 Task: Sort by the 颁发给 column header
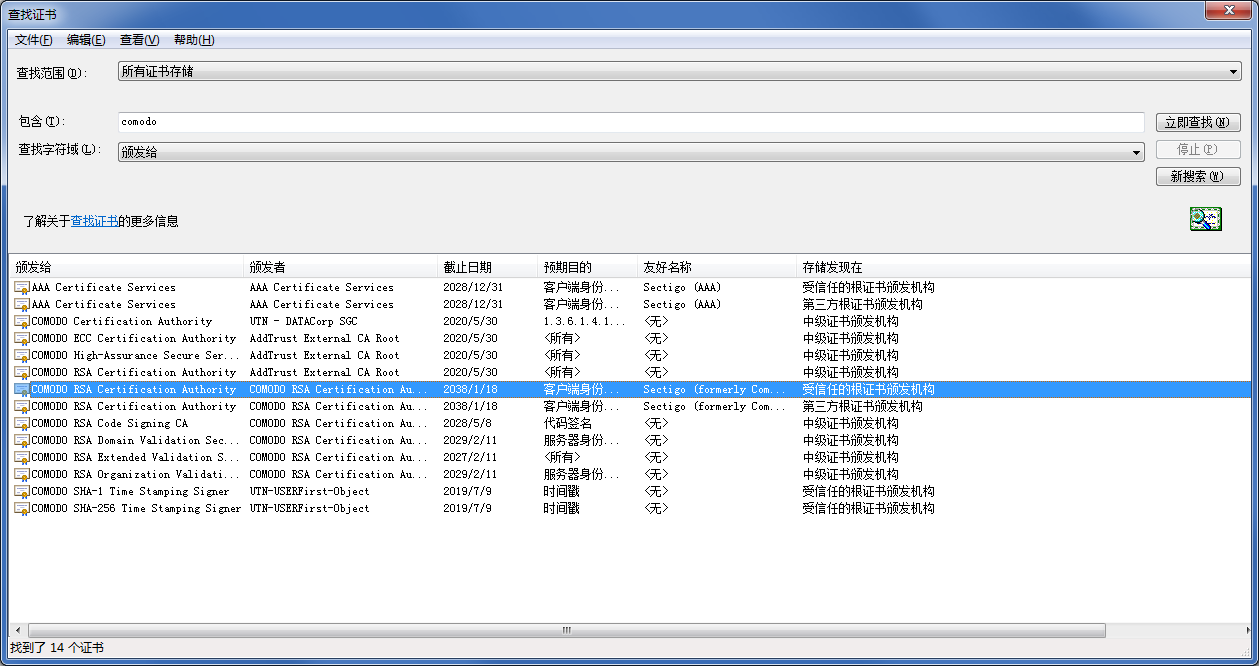pyautogui.click(x=126, y=267)
